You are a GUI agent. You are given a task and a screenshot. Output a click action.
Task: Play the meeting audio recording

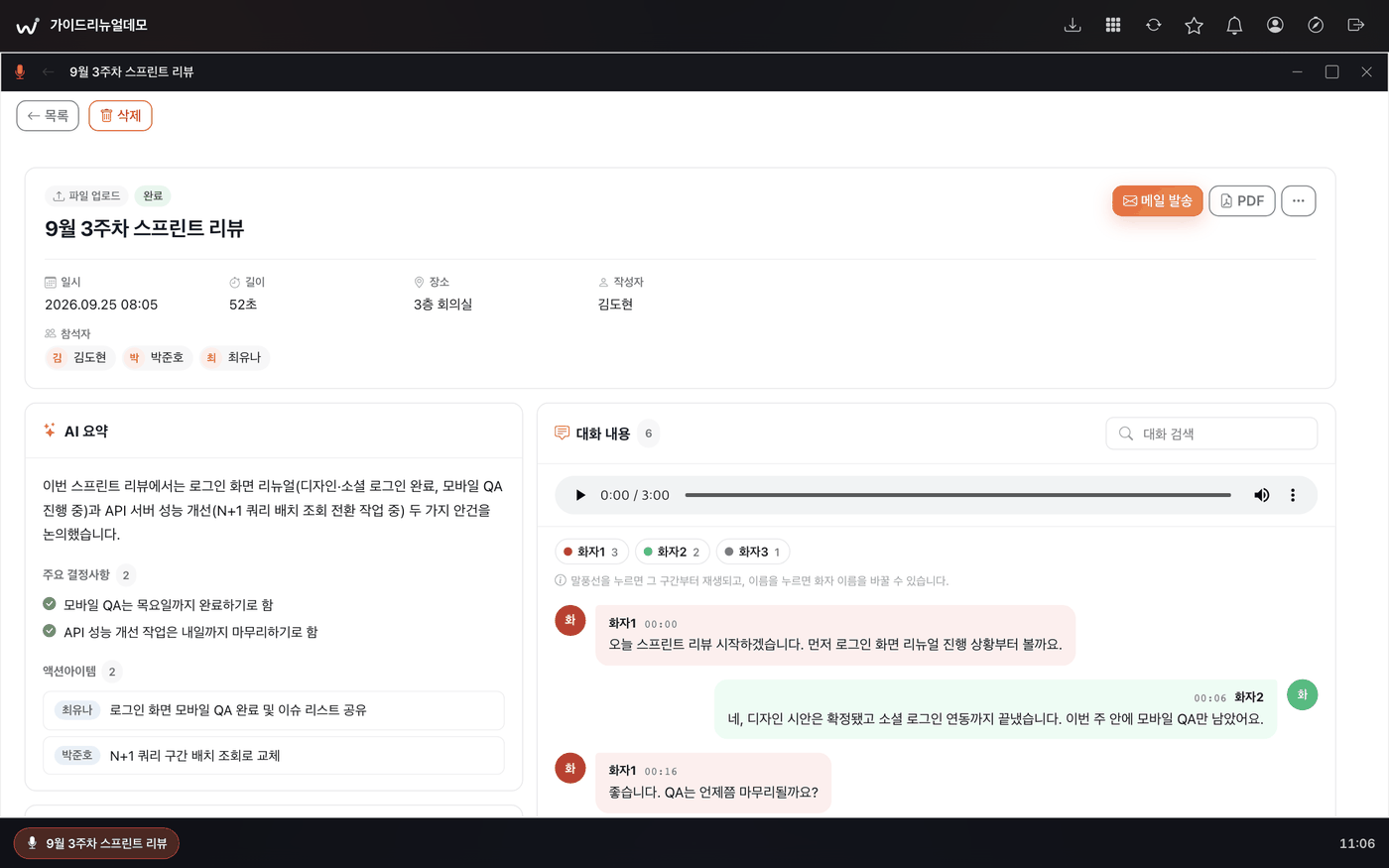[x=580, y=495]
